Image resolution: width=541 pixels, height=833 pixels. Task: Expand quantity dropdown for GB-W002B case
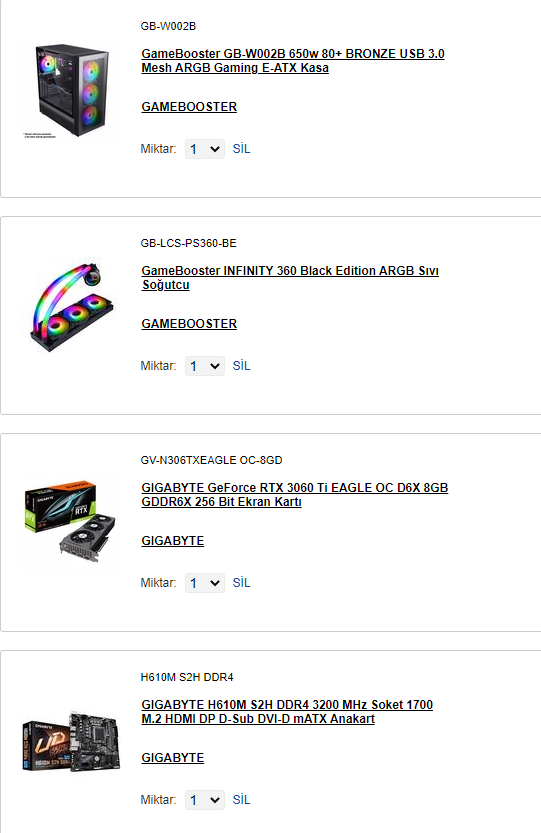(205, 149)
